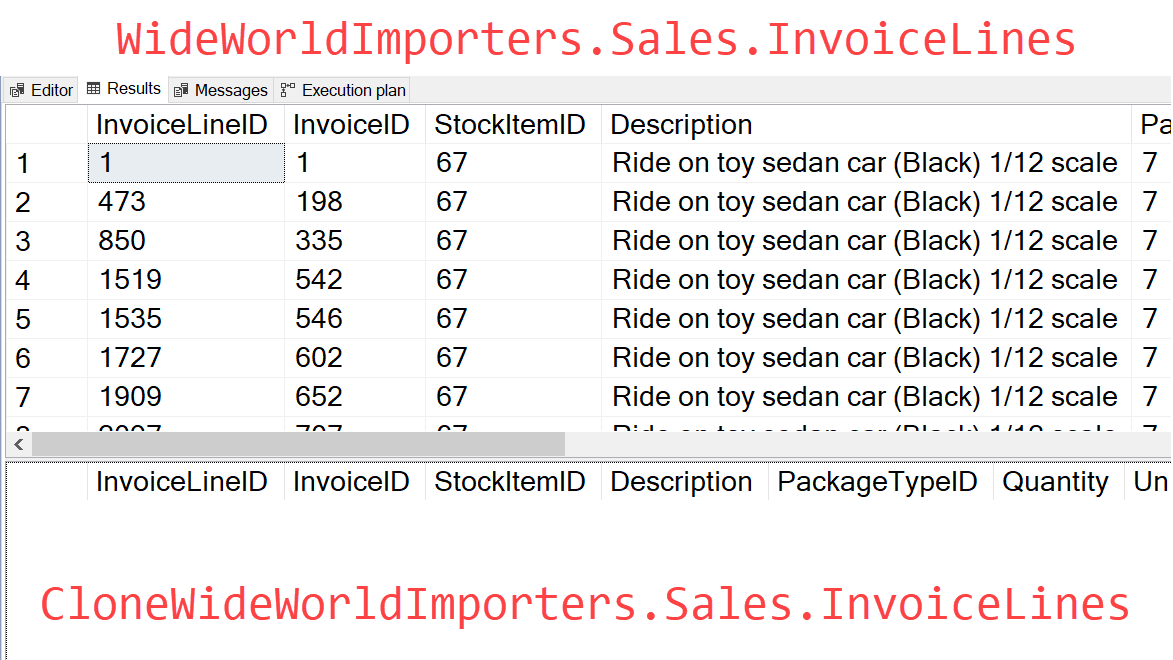Click the Results grid icon

coord(94,88)
